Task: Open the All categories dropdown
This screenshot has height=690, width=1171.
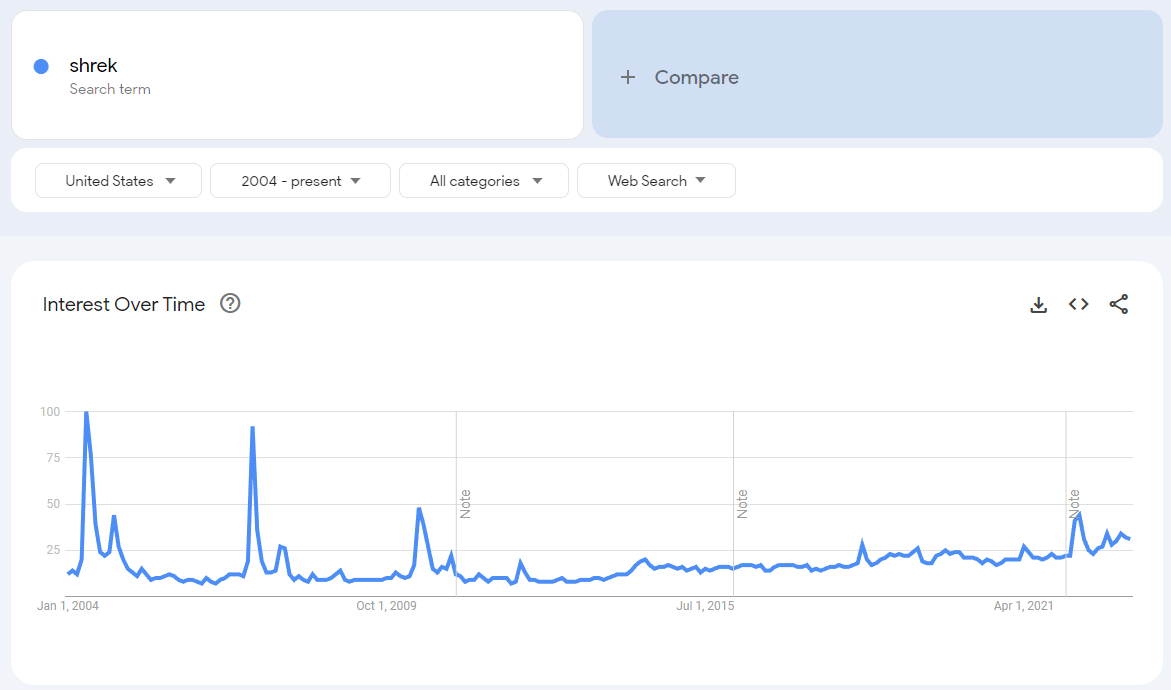Action: (484, 181)
